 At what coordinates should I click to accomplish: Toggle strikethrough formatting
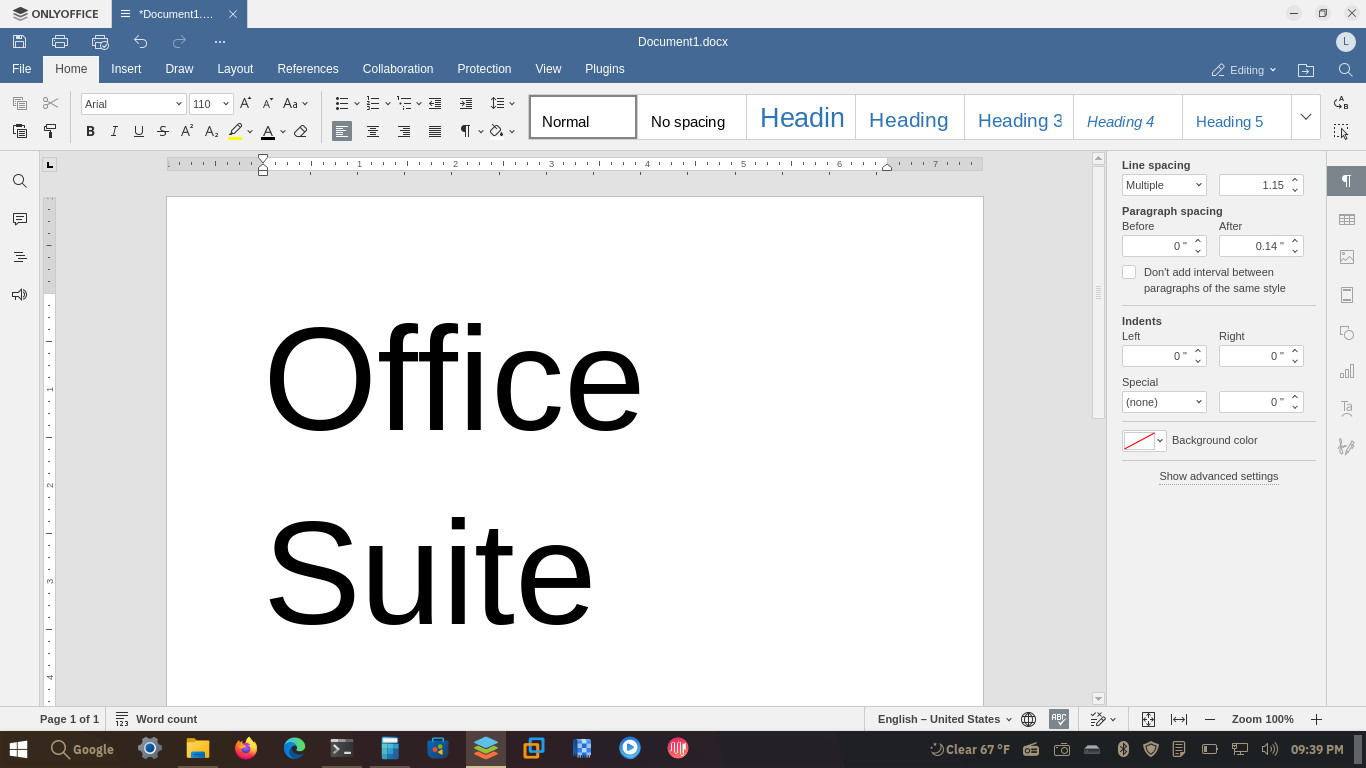tap(163, 131)
